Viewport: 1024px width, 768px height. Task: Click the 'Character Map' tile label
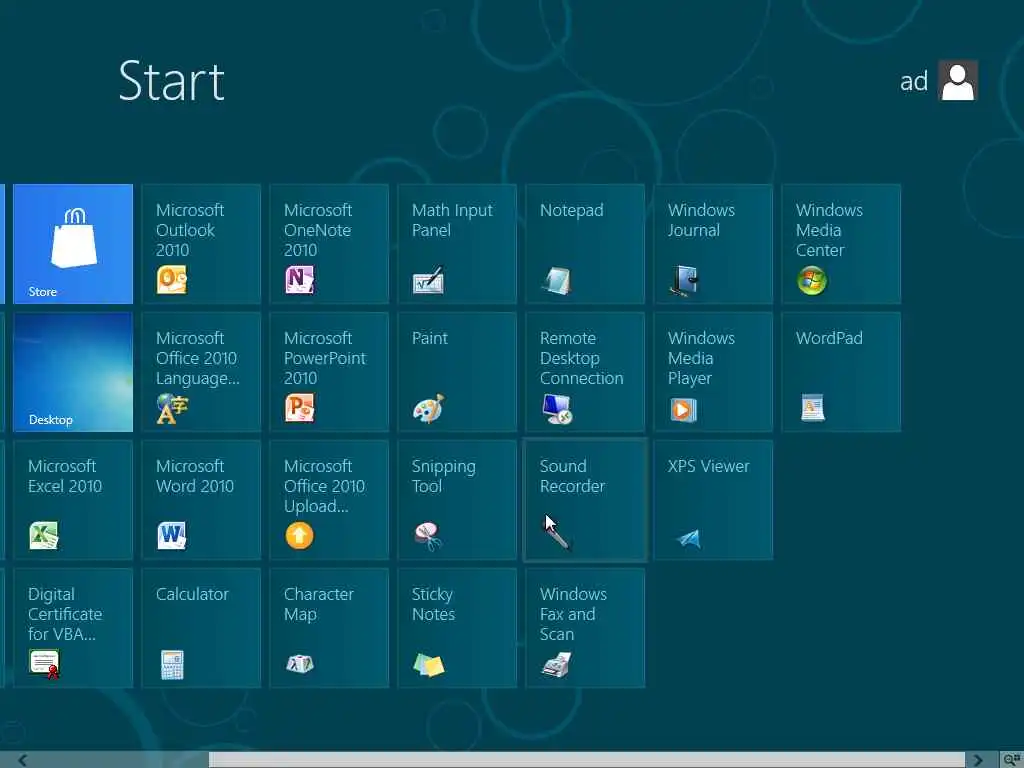pyautogui.click(x=319, y=604)
